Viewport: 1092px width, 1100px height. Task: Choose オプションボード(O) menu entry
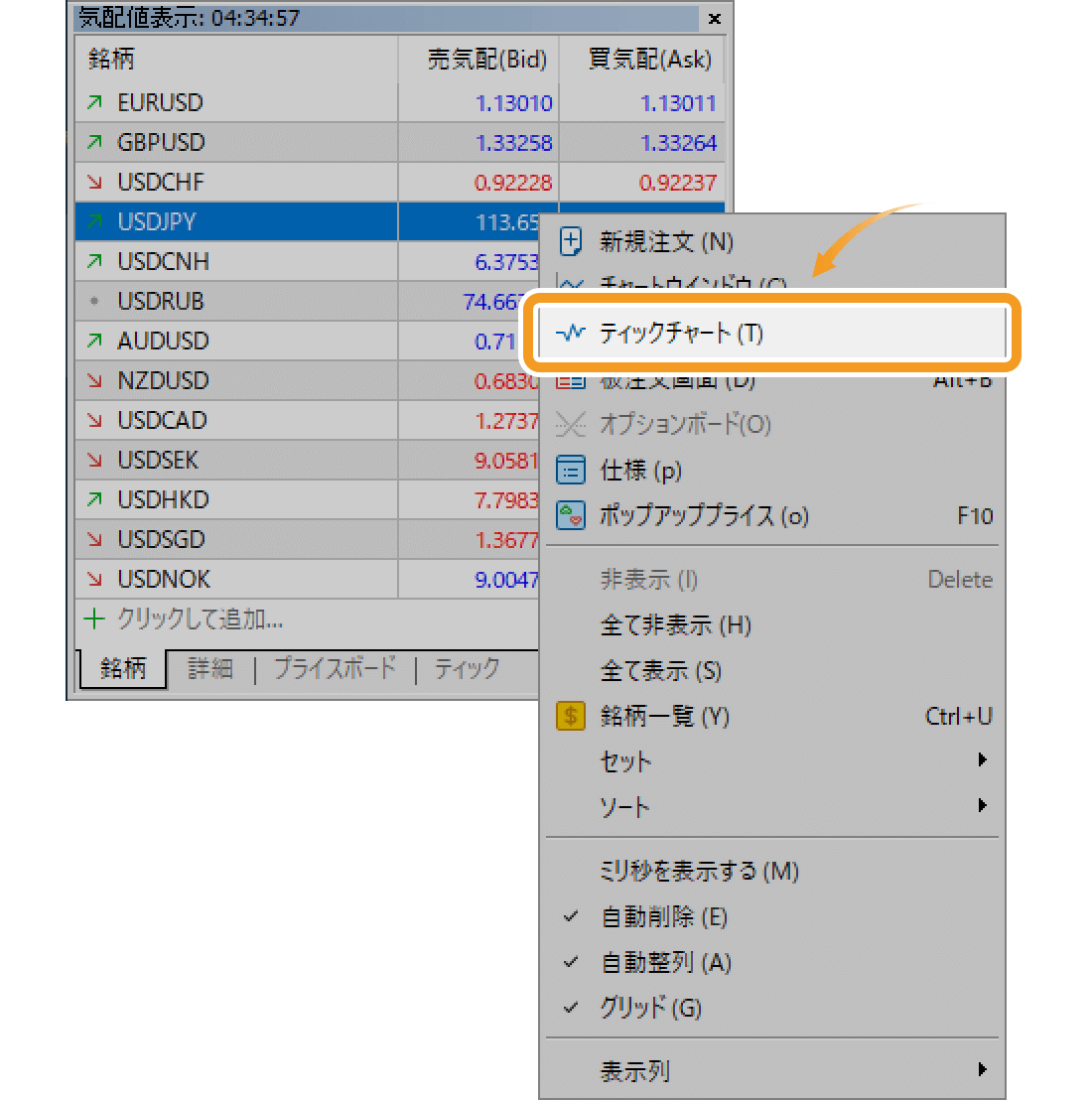771,424
